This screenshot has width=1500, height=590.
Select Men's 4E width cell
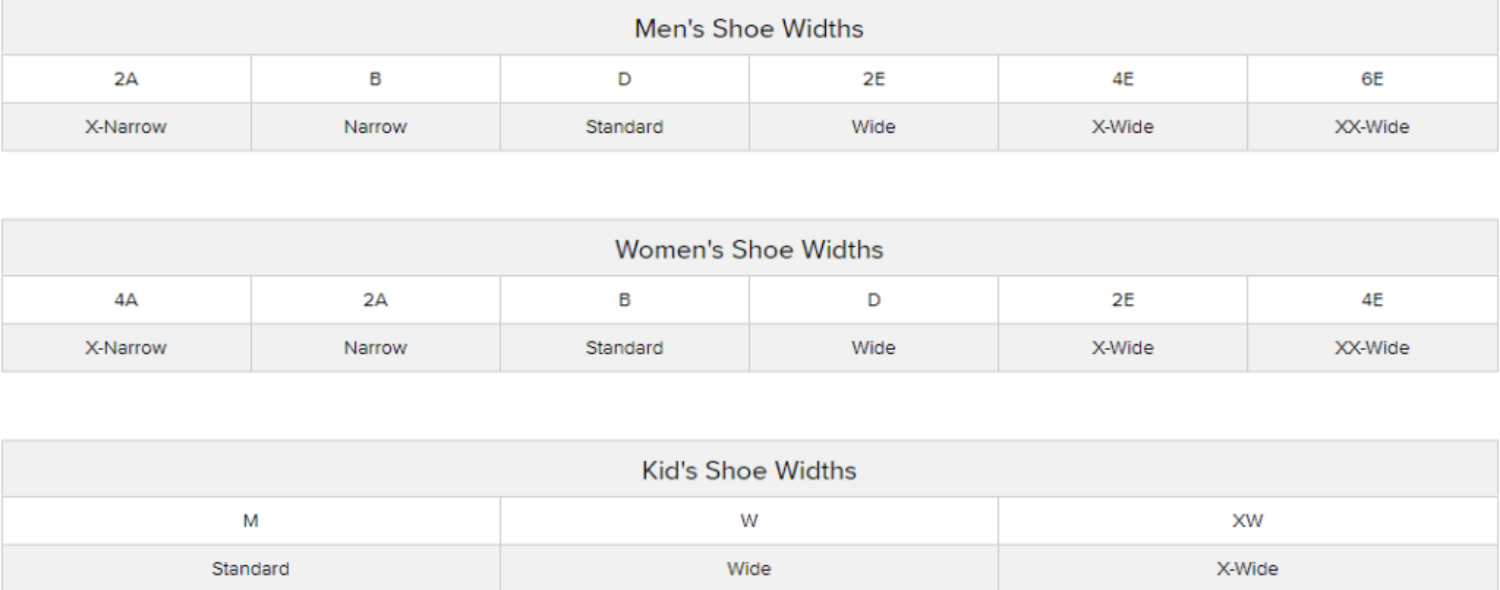click(1122, 79)
